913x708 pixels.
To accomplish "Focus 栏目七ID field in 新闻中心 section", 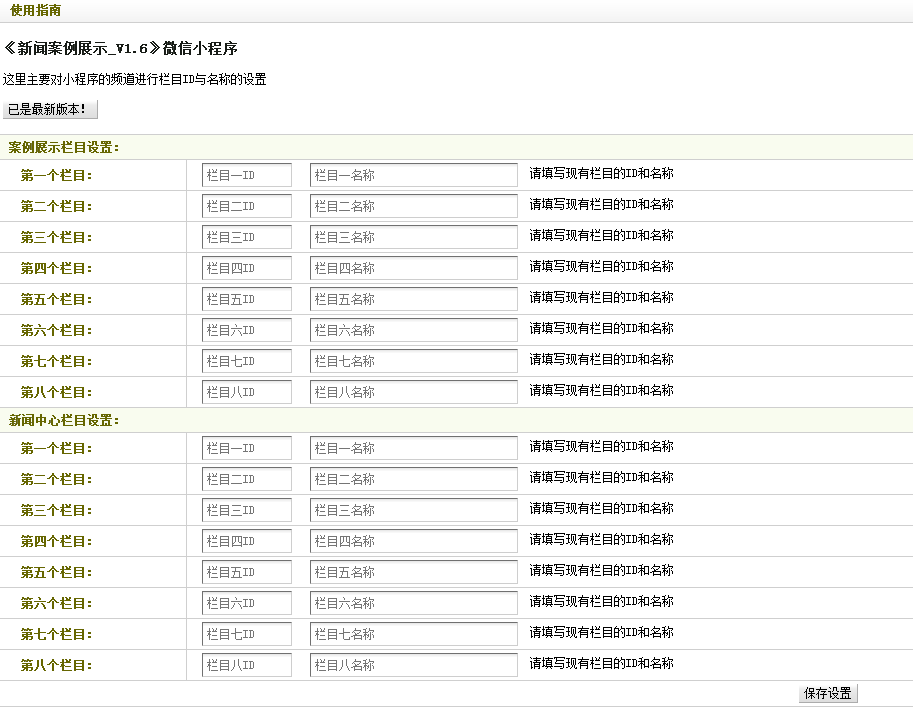I will pyautogui.click(x=247, y=635).
